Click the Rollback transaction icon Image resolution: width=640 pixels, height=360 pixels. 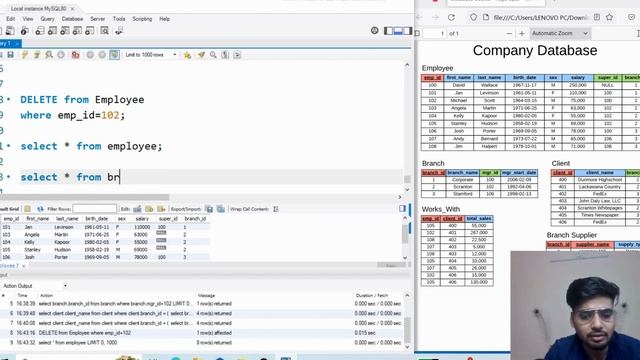102,55
